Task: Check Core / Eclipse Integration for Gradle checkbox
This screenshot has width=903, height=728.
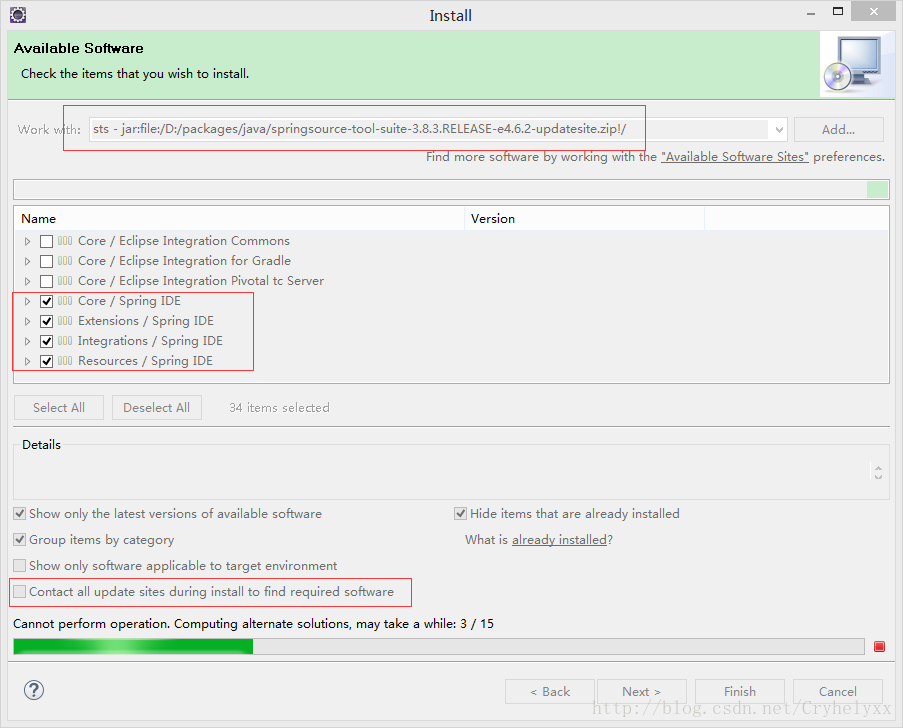Action: [x=47, y=261]
